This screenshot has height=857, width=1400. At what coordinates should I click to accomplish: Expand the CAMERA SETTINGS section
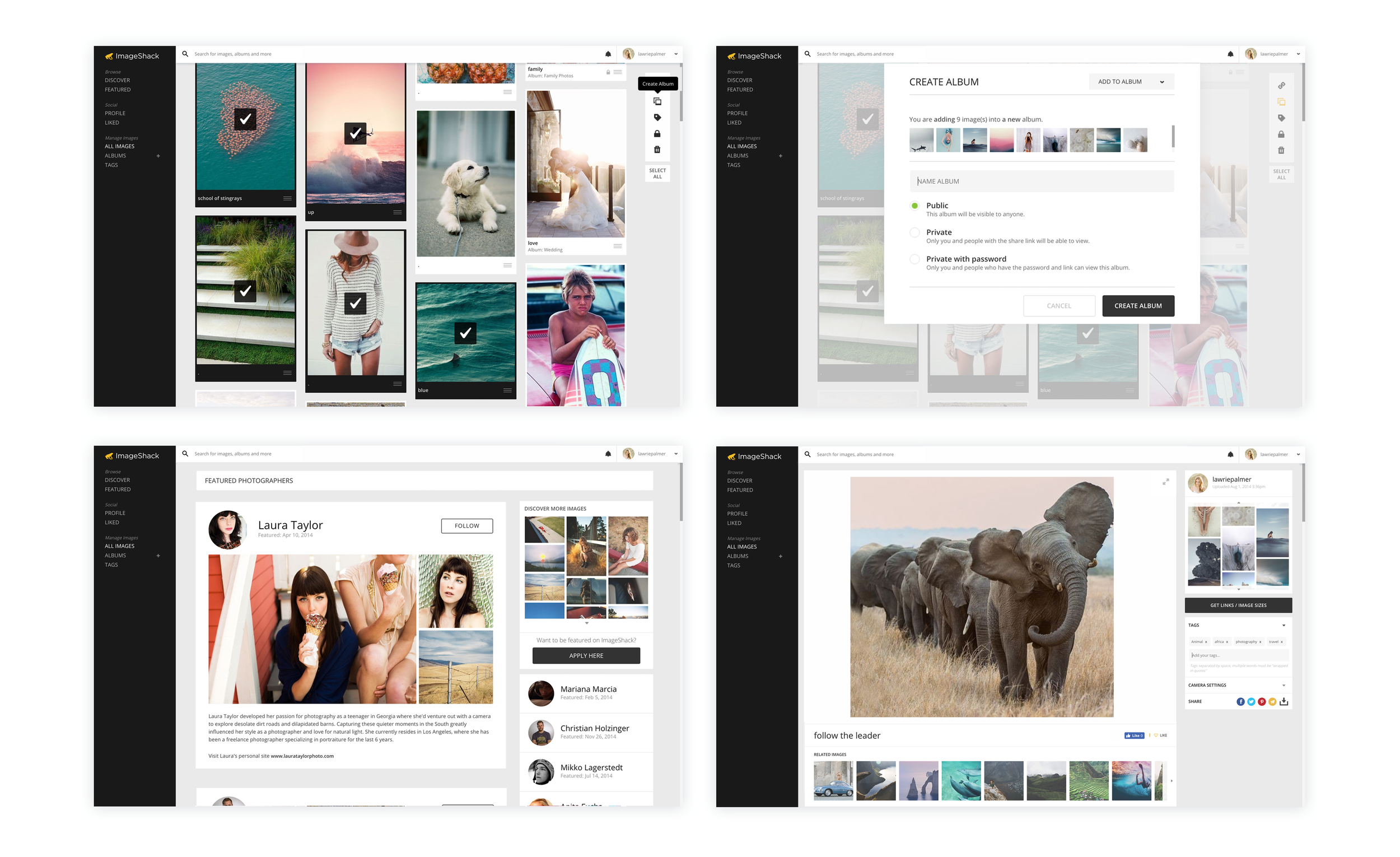(x=1284, y=686)
